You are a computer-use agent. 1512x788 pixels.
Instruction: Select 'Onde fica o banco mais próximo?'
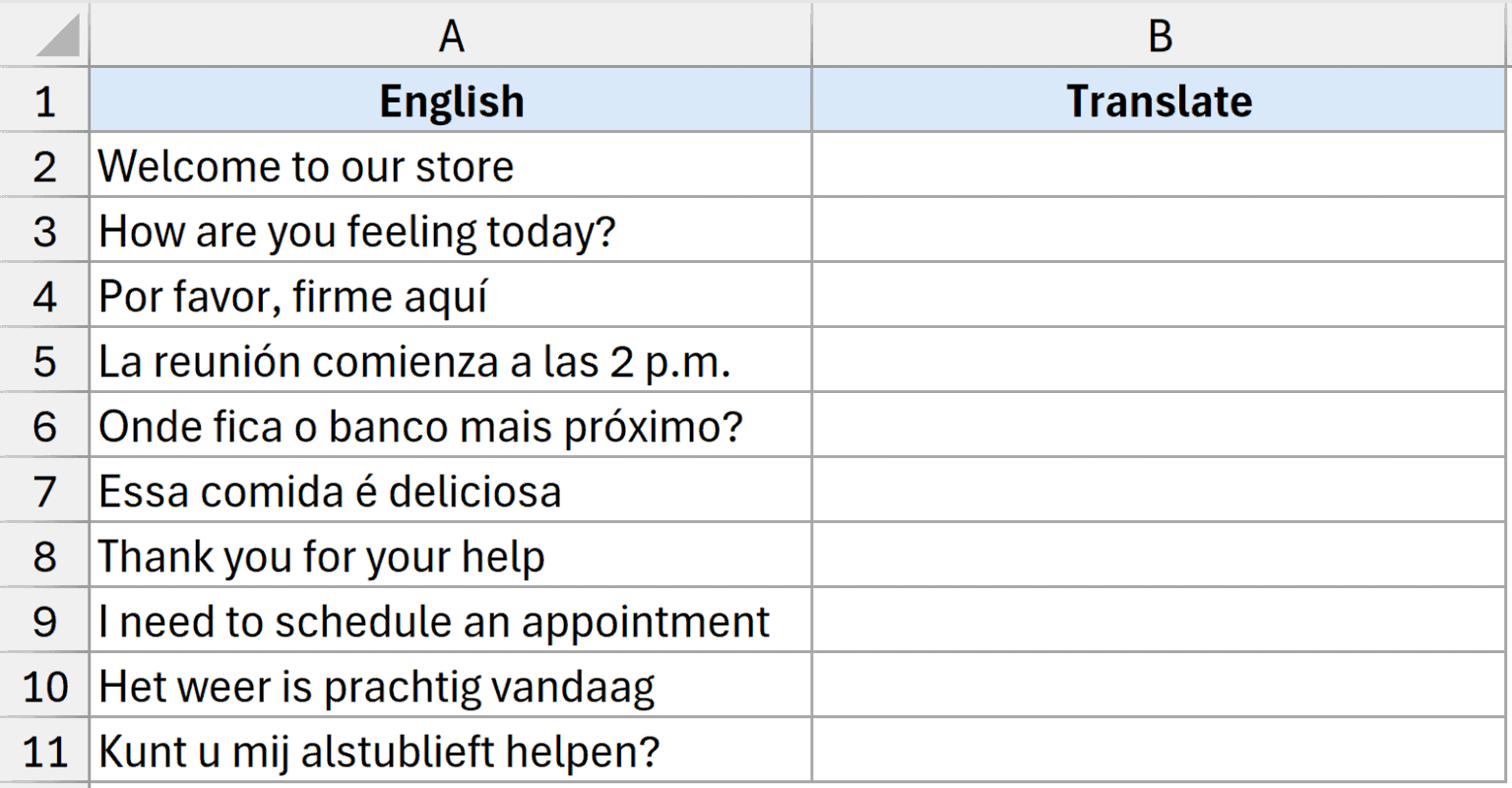(x=451, y=427)
